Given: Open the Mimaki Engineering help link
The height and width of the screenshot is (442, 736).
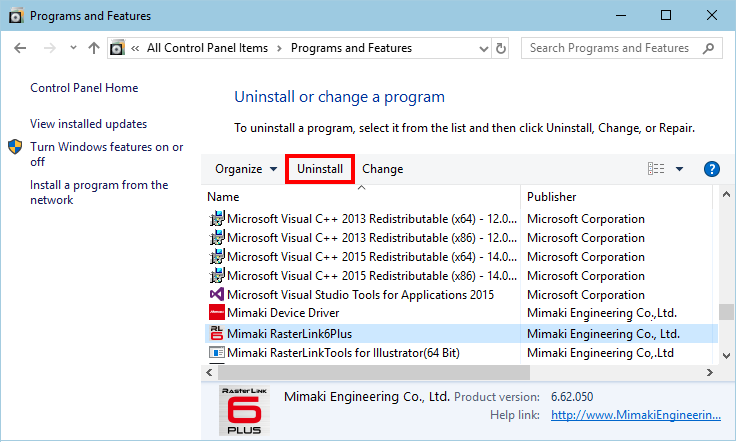Looking at the screenshot, I should pos(635,415).
